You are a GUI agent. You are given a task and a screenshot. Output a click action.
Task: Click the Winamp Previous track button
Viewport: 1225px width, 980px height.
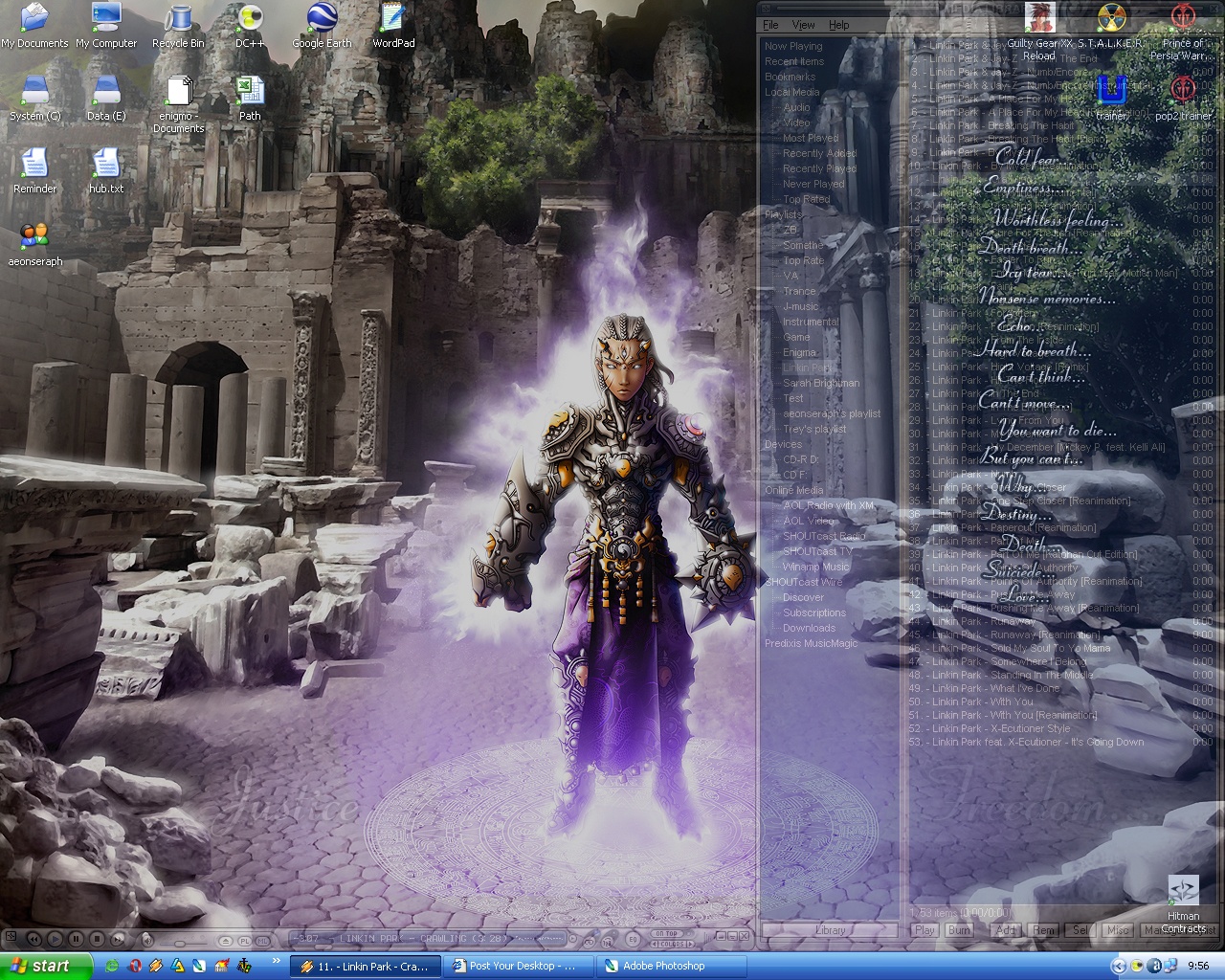pyautogui.click(x=34, y=940)
